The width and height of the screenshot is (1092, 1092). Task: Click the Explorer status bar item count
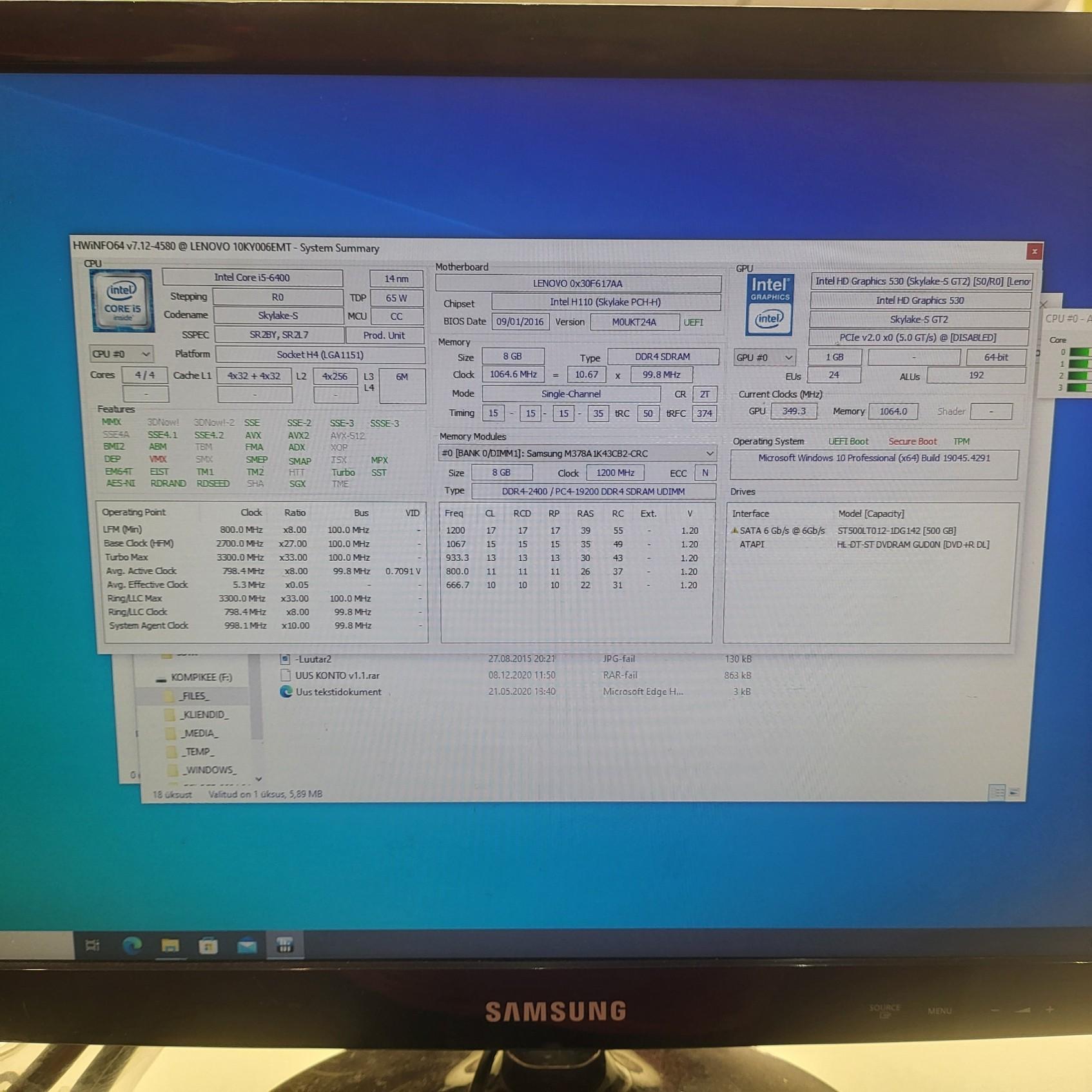pyautogui.click(x=172, y=794)
